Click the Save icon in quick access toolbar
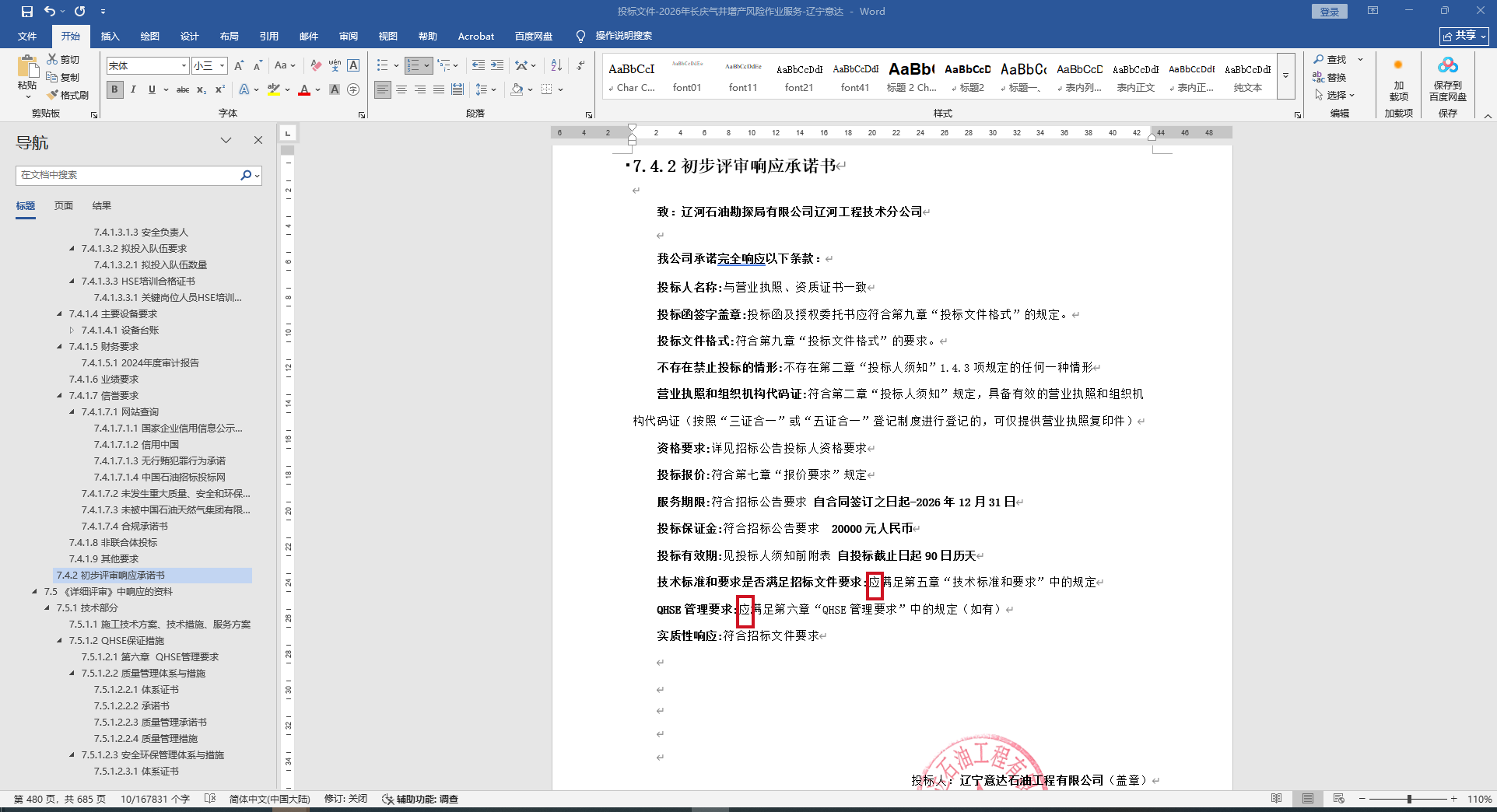1497x812 pixels. (x=27, y=12)
